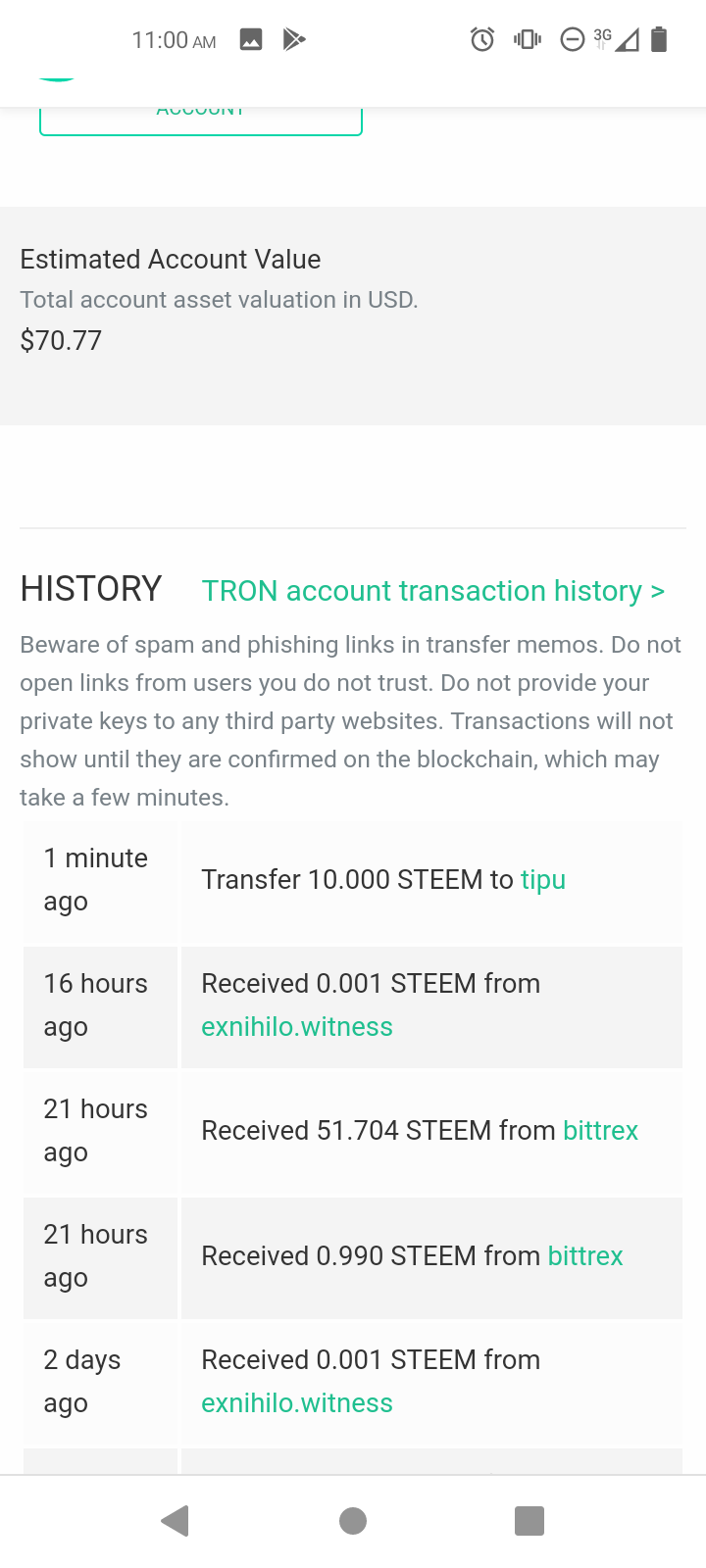The width and height of the screenshot is (706, 1568).
Task: Tap the $70.77 estimated account value
Action: coord(61,340)
